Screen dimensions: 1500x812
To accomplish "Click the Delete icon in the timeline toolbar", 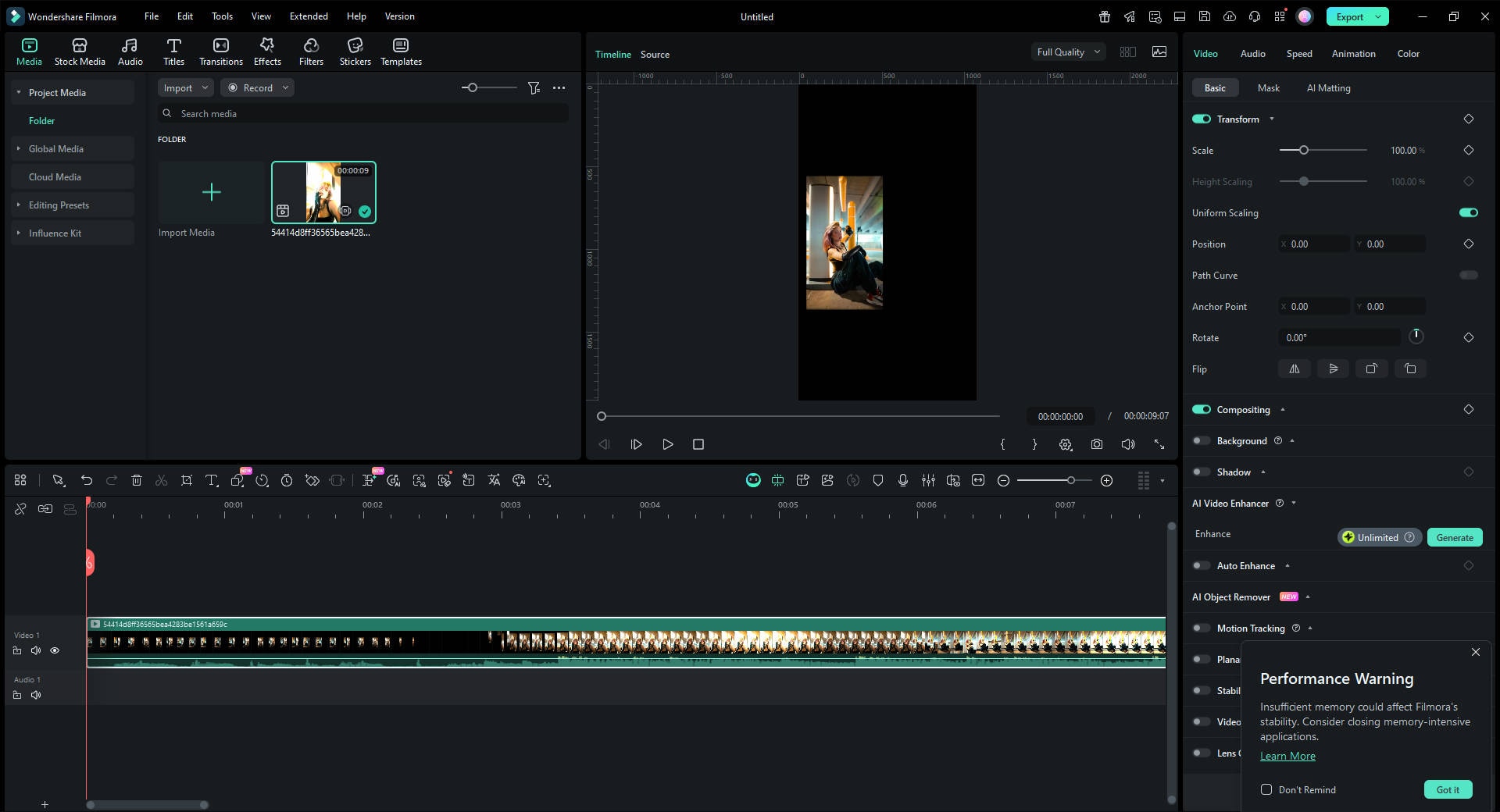I will coord(137,480).
